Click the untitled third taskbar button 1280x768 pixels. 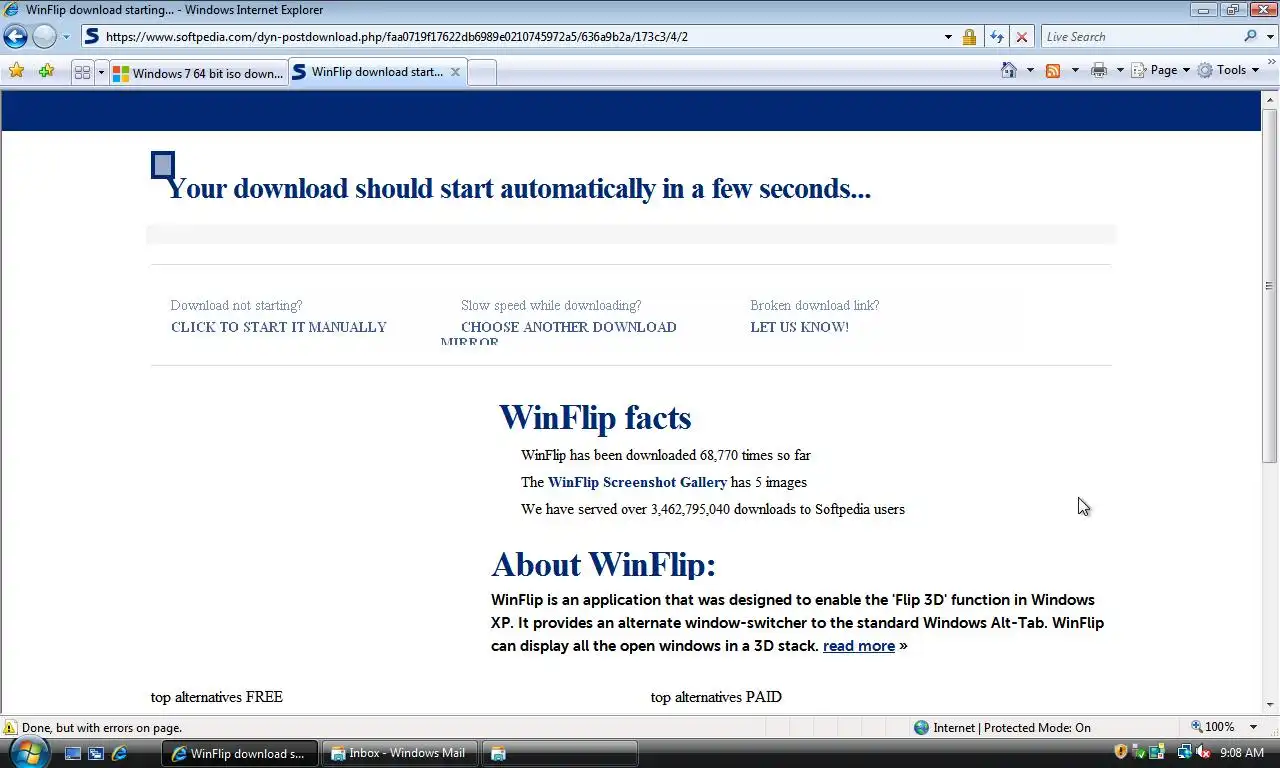pyautogui.click(x=560, y=753)
